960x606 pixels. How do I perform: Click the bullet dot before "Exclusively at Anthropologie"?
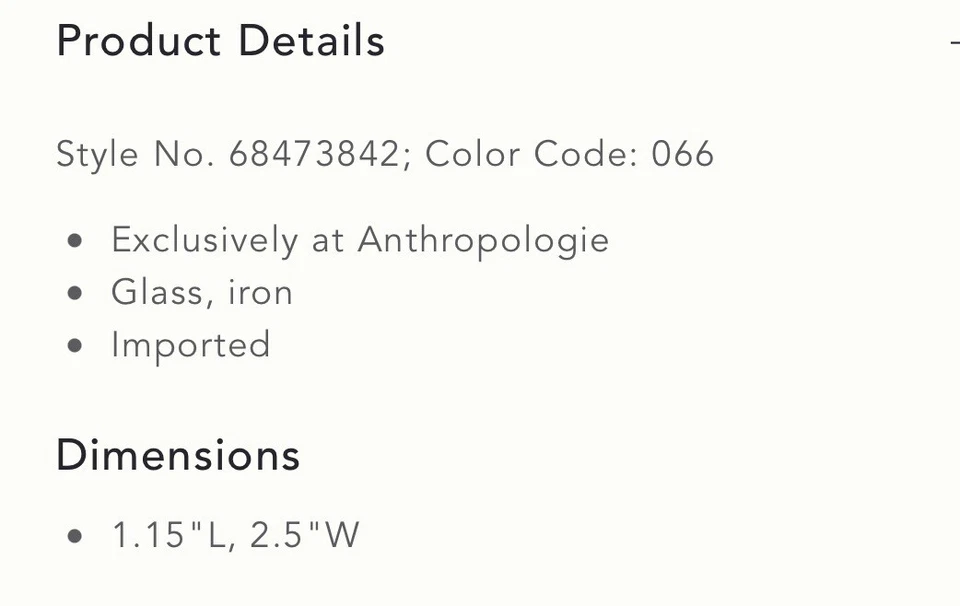coord(75,242)
